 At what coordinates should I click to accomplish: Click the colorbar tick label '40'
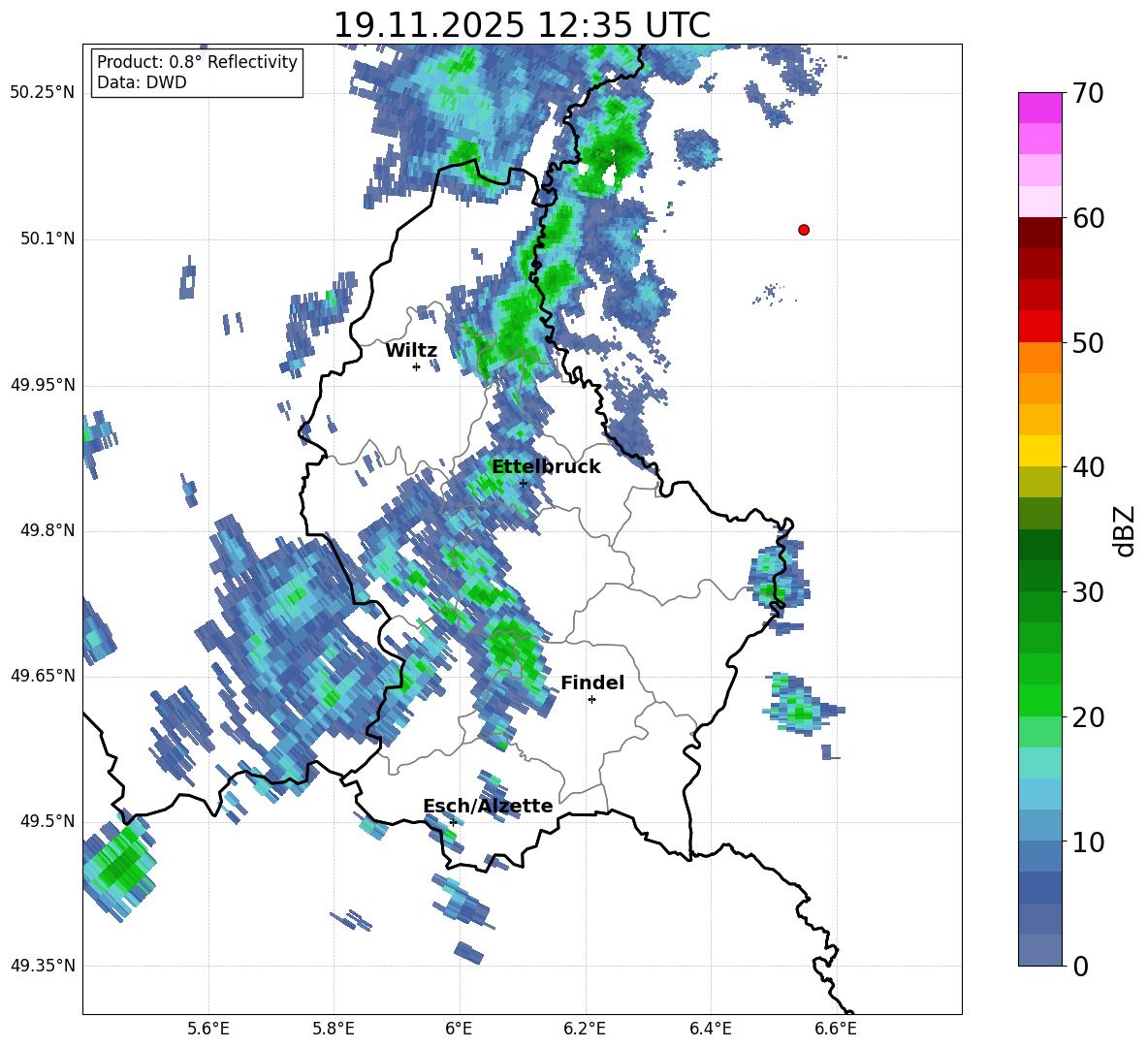(1088, 467)
